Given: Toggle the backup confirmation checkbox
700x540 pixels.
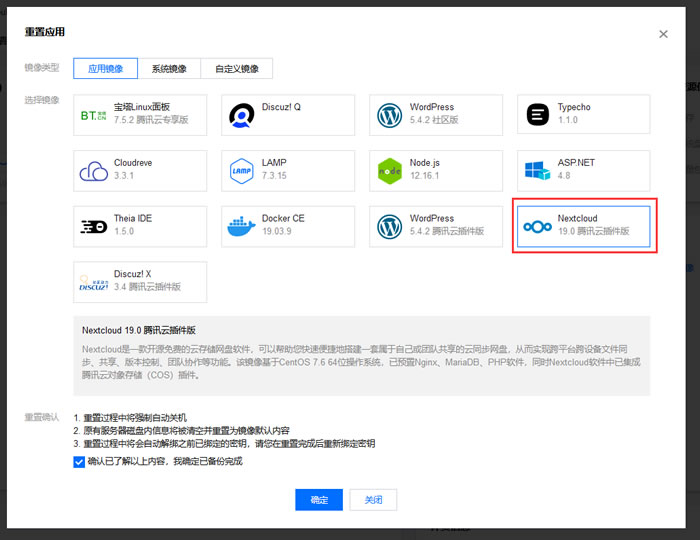Looking at the screenshot, I should tap(79, 462).
